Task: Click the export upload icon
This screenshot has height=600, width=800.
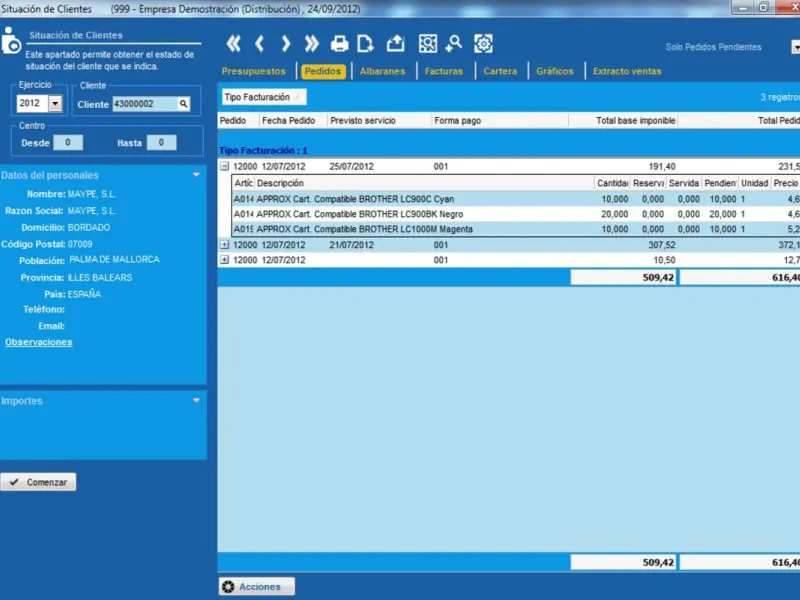Action: point(395,44)
